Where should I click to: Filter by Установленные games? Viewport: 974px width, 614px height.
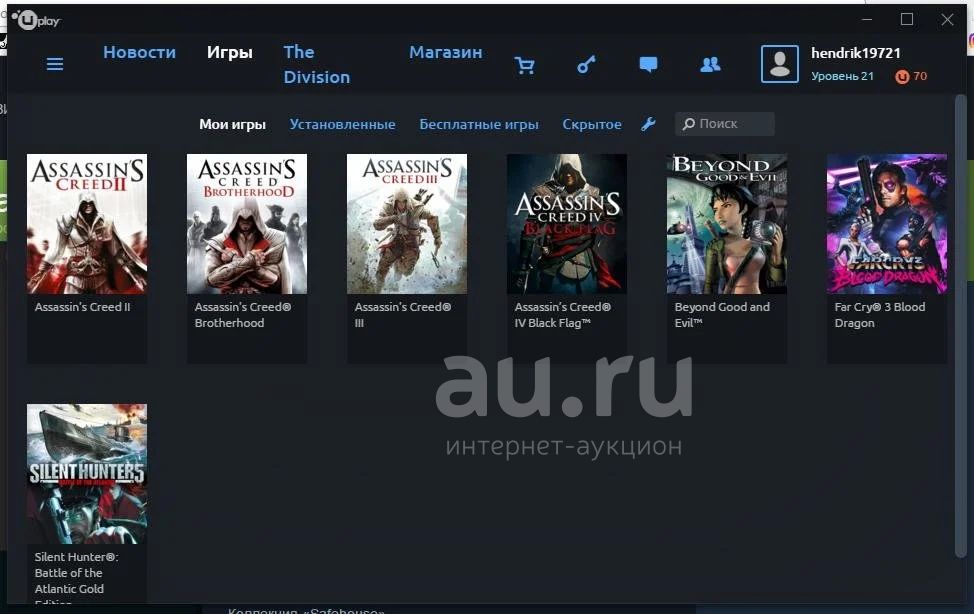tap(342, 124)
